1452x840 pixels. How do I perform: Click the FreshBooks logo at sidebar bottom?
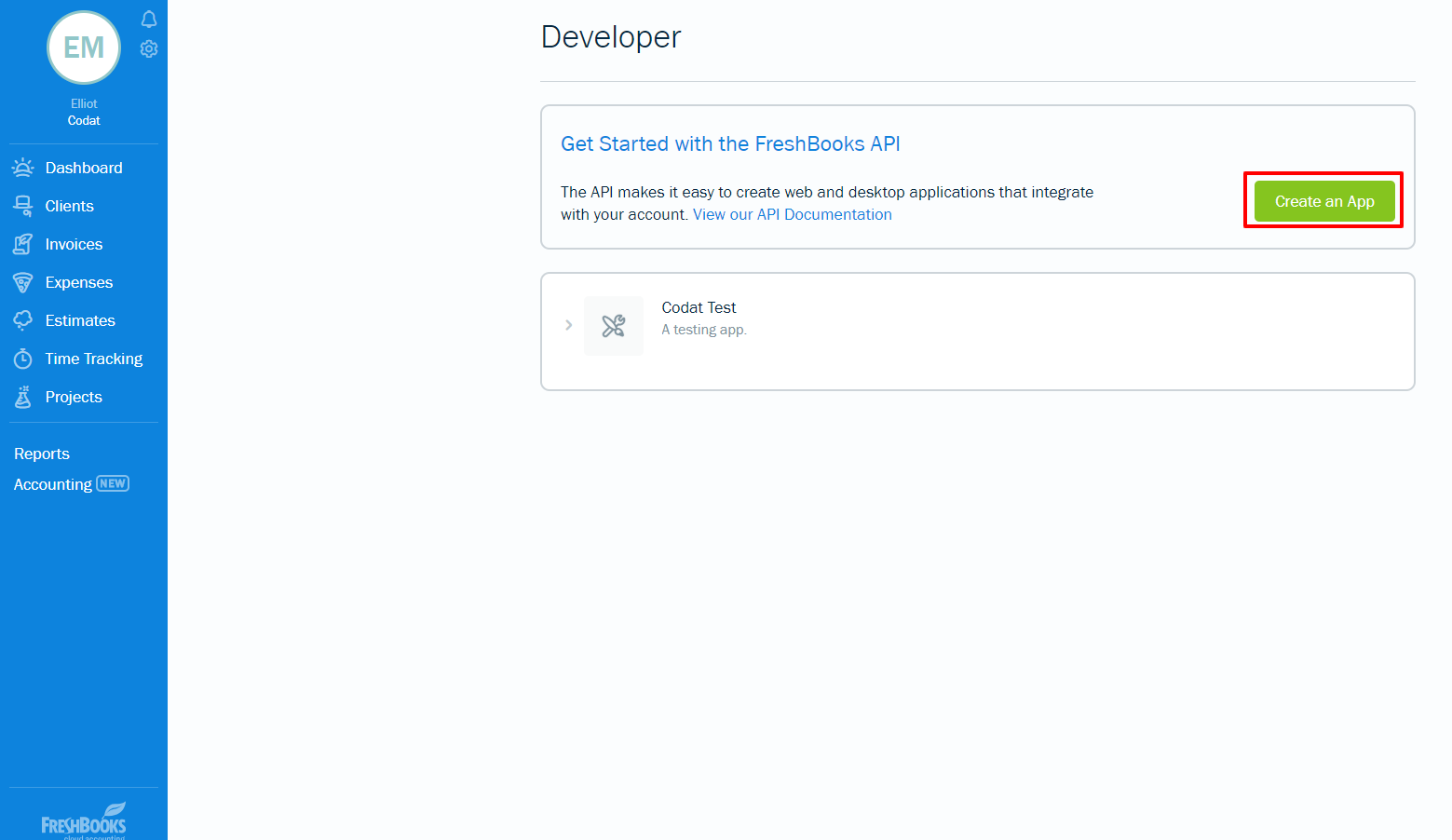[x=84, y=820]
